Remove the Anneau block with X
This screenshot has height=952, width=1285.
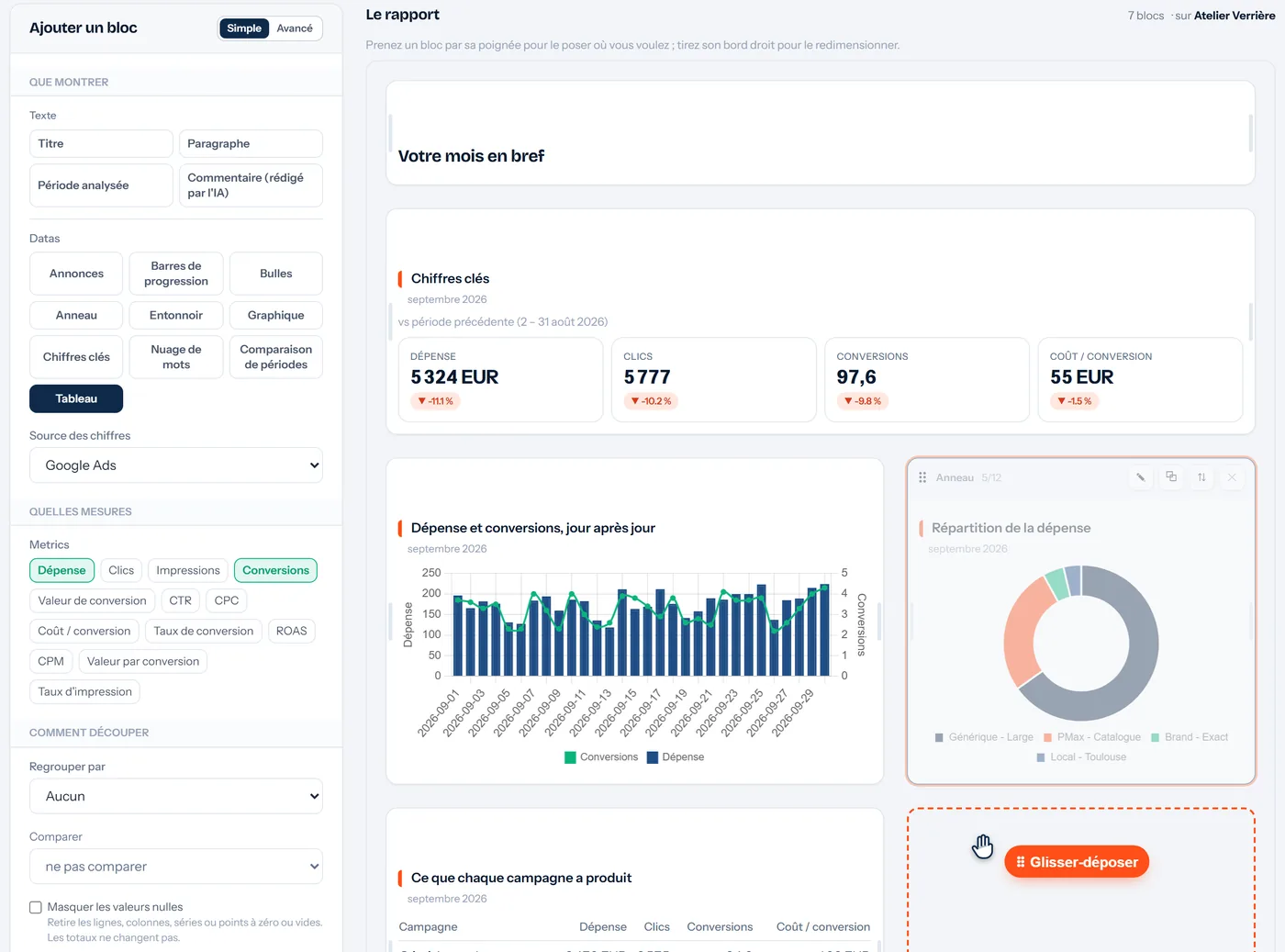point(1232,477)
